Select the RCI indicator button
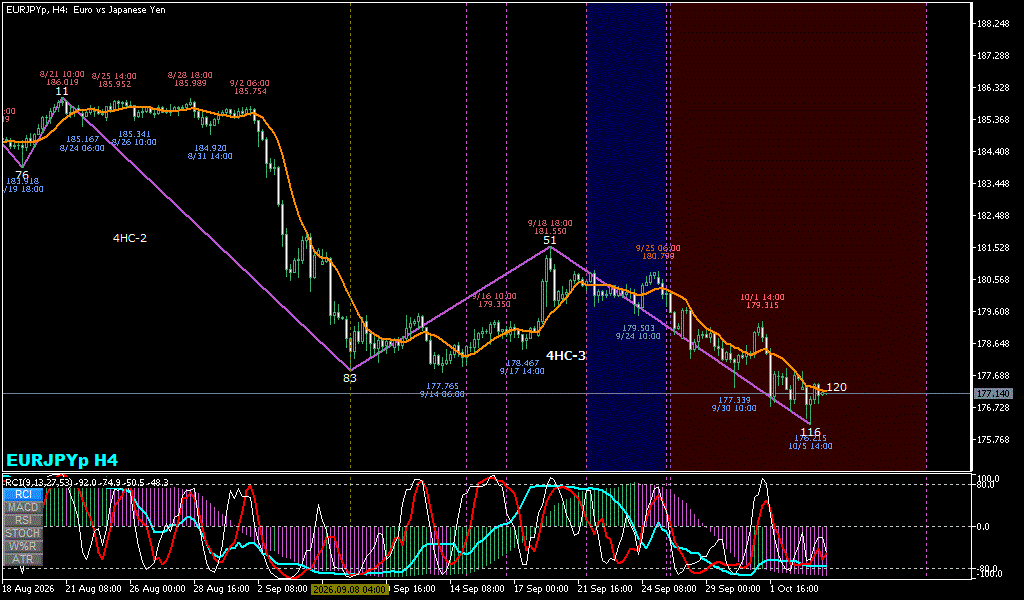 (x=23, y=494)
